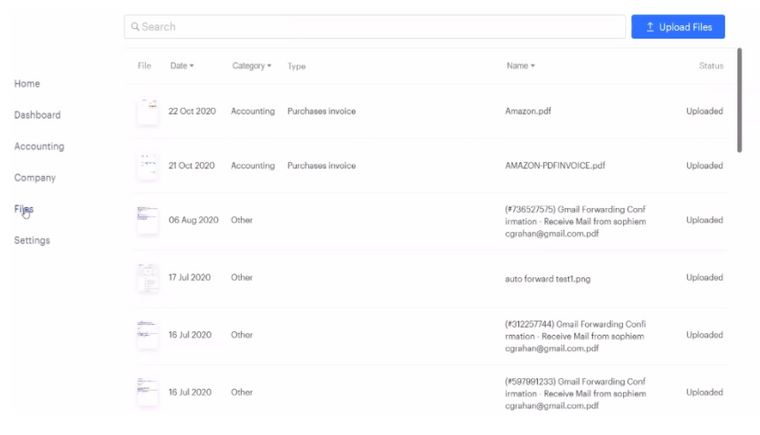Open the AMAZON-PDFINVOICE.pdf file thumbnail
This screenshot has width=760, height=435.
pos(148,166)
